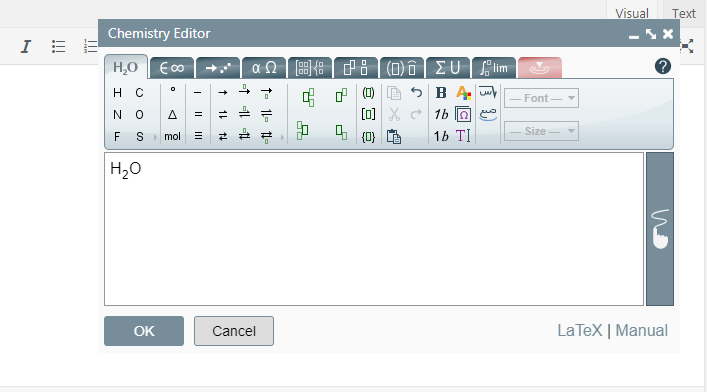Open the symbols tab with ∈∞
This screenshot has width=707, height=392.
pos(172,68)
